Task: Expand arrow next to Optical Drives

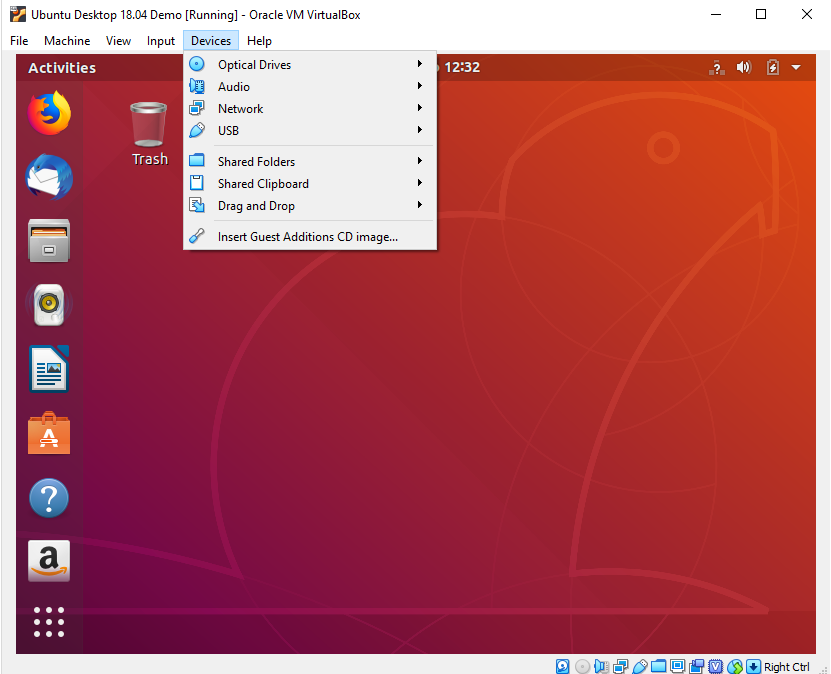Action: tap(420, 64)
